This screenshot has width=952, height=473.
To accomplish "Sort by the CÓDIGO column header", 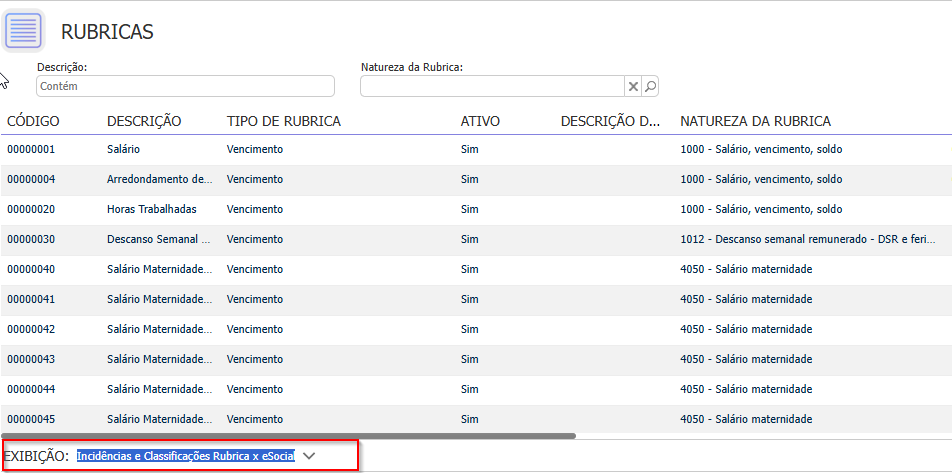I will tap(33, 121).
